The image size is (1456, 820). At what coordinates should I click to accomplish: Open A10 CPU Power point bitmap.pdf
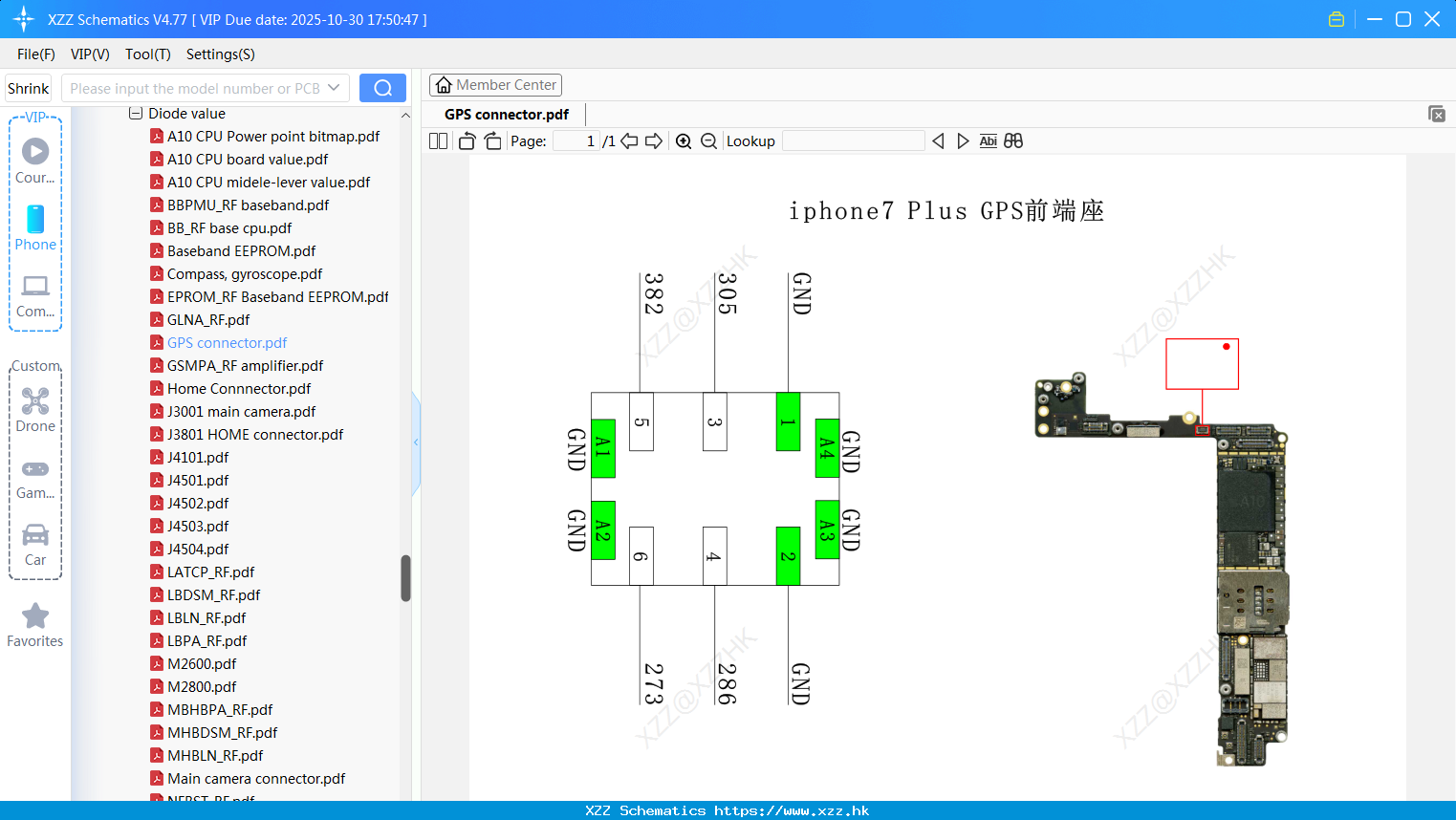coord(273,137)
